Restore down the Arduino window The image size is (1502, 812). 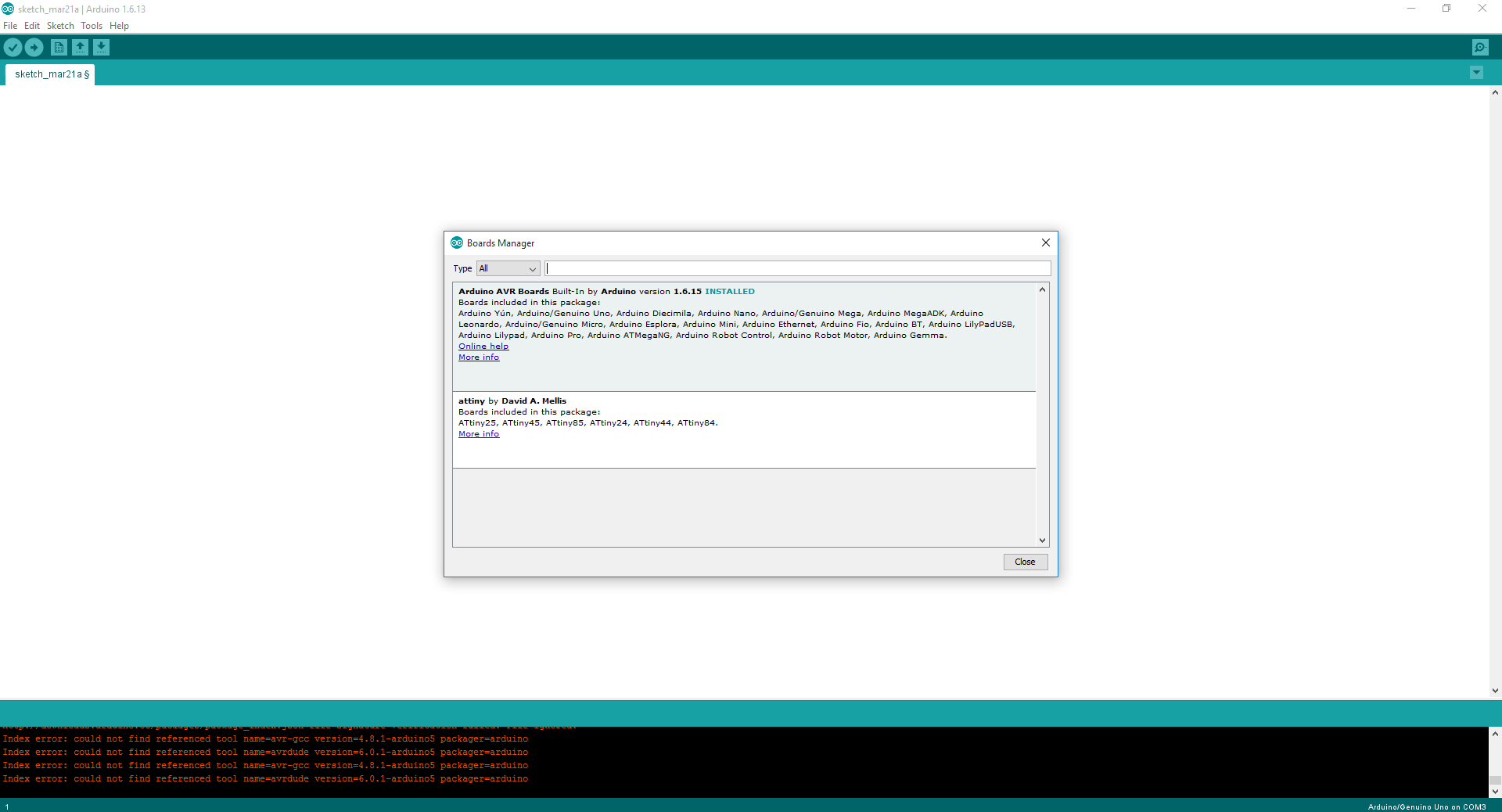[1446, 9]
